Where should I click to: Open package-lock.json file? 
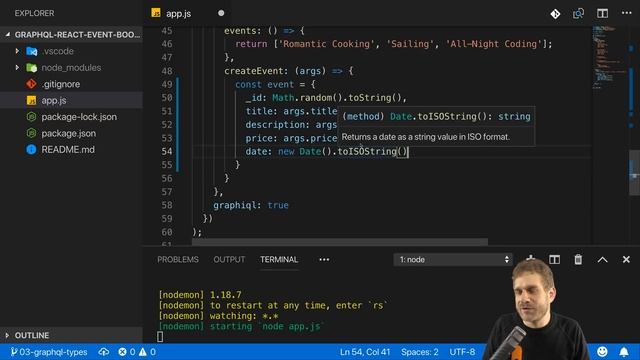[x=79, y=117]
